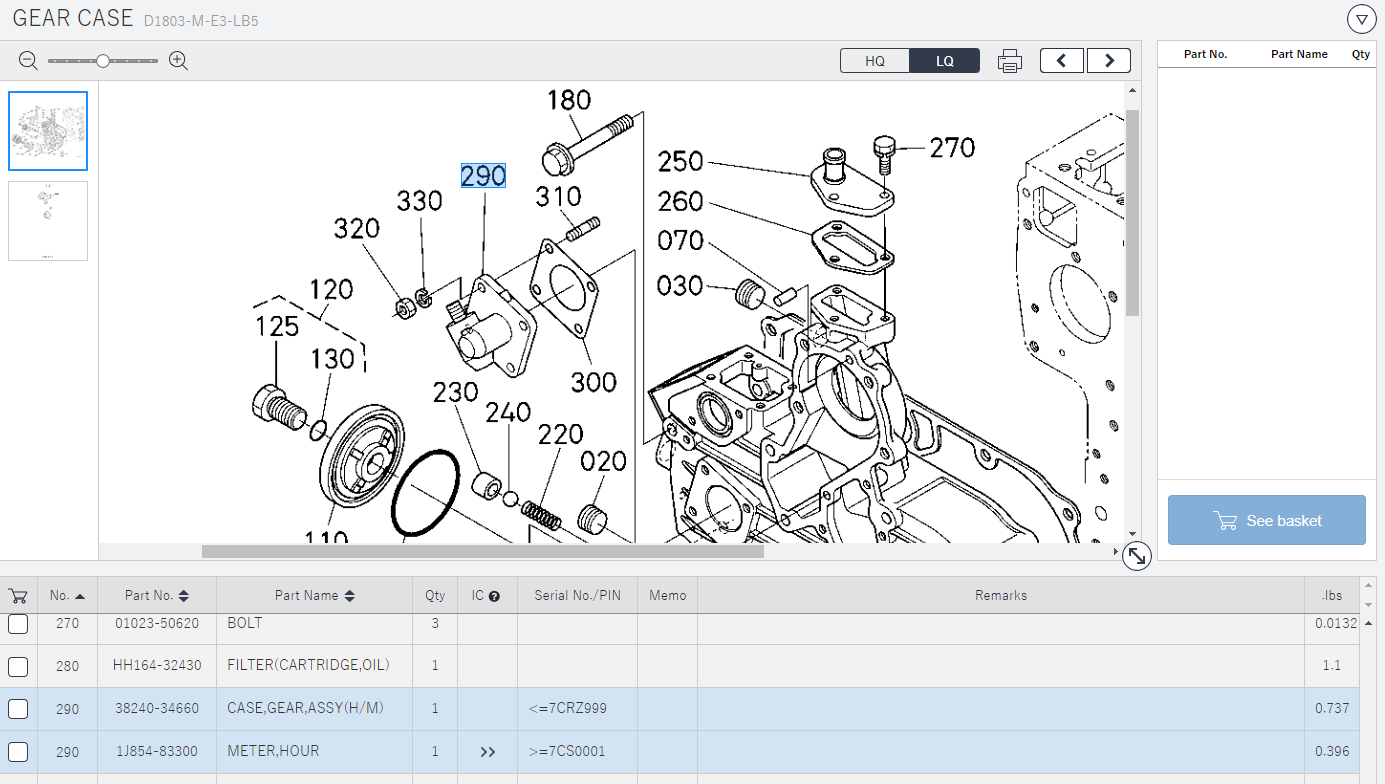Click the See basket button
This screenshot has height=784, width=1385.
(x=1266, y=520)
